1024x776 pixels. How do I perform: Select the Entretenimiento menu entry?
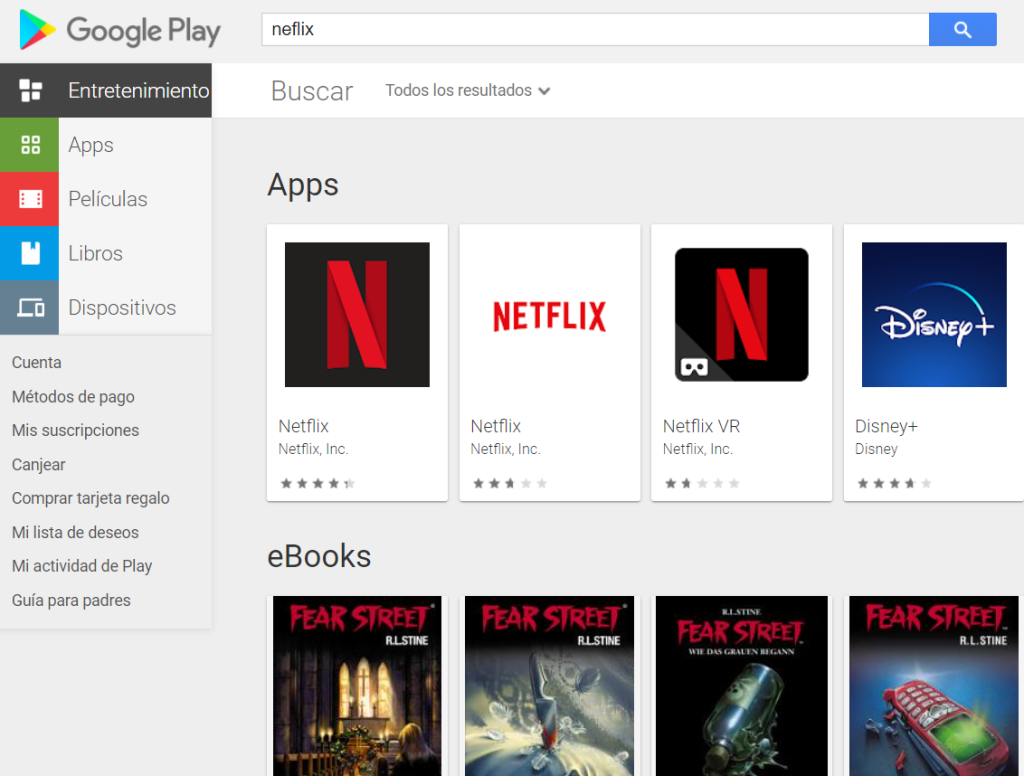[138, 90]
